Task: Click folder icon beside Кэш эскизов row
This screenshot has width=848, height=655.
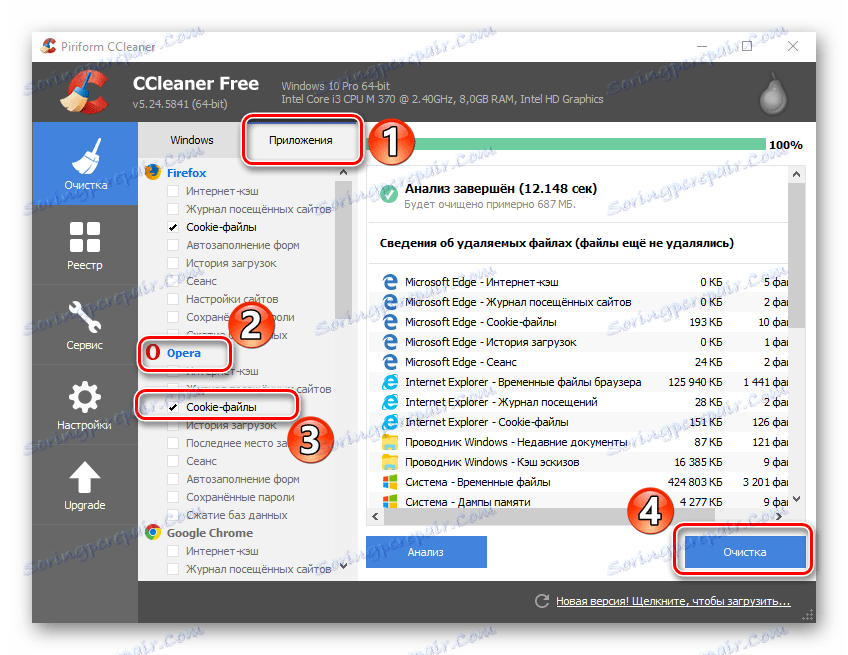Action: [389, 462]
